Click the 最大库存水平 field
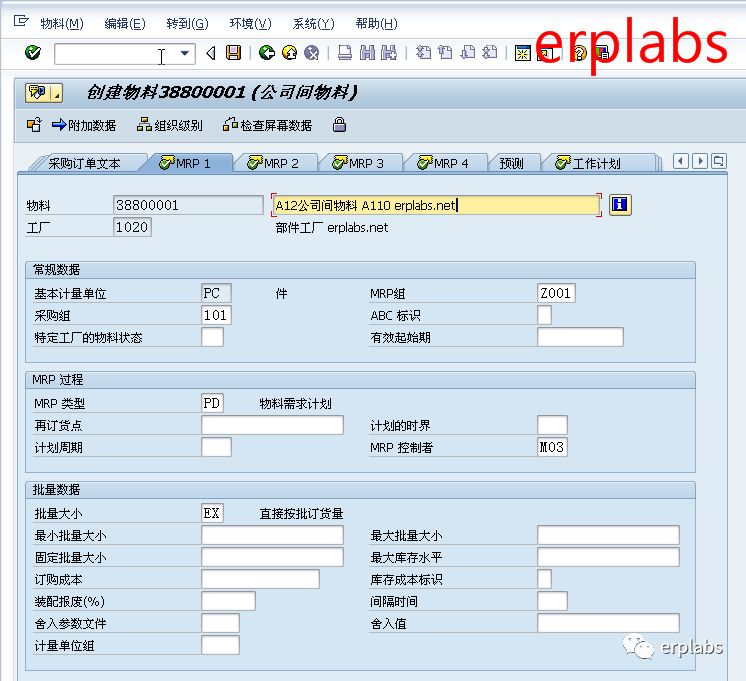 608,557
